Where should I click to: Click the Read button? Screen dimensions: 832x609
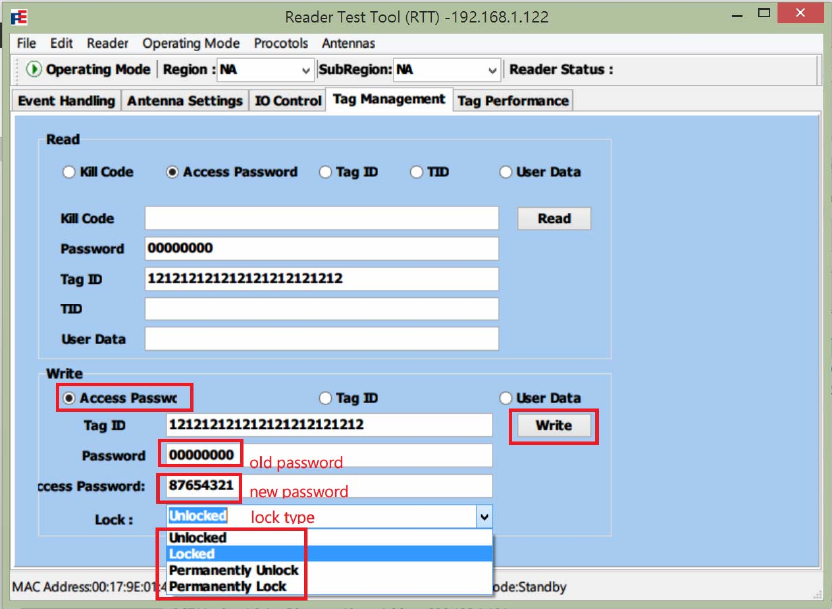(x=554, y=219)
